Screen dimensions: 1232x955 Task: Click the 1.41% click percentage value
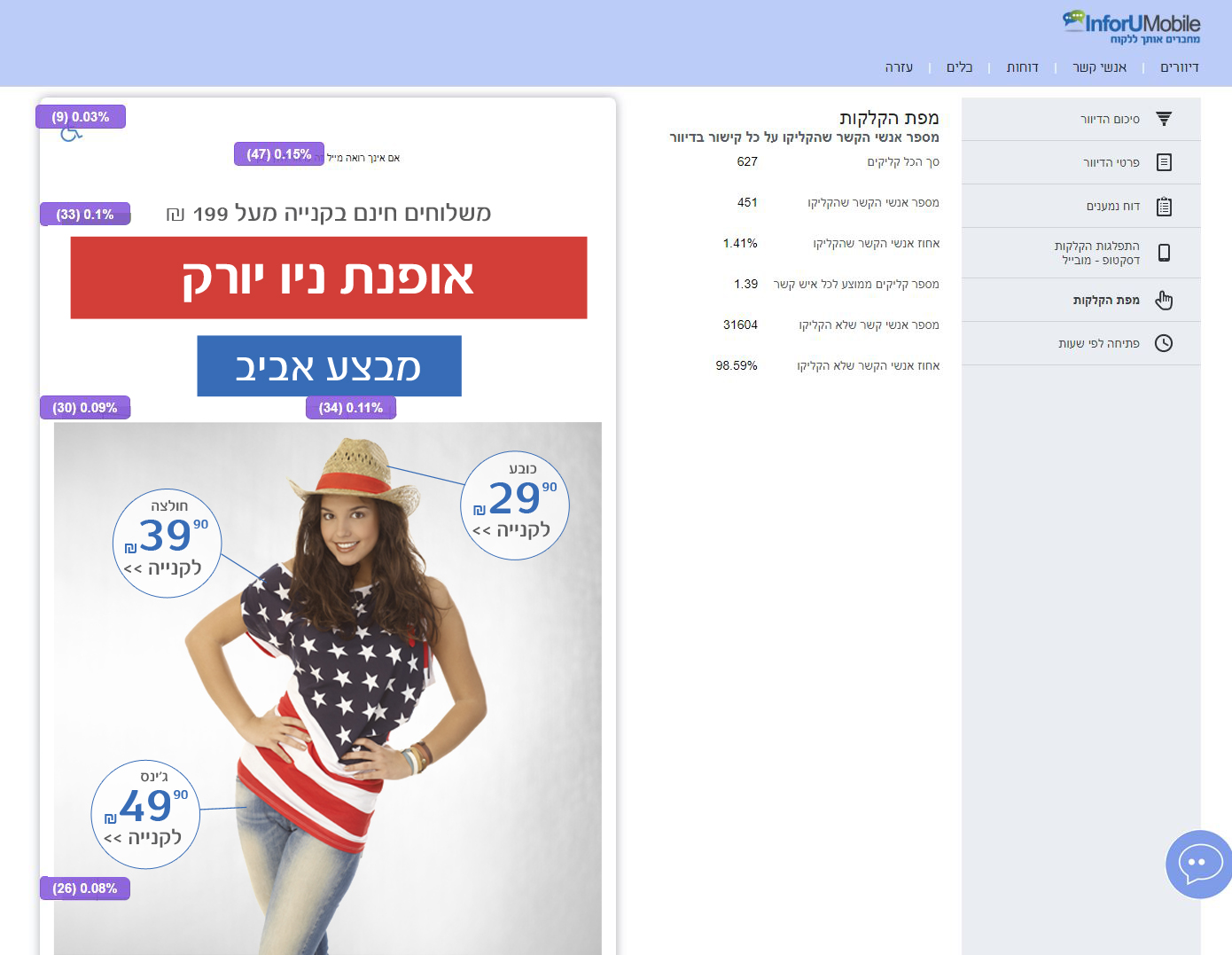pyautogui.click(x=740, y=243)
